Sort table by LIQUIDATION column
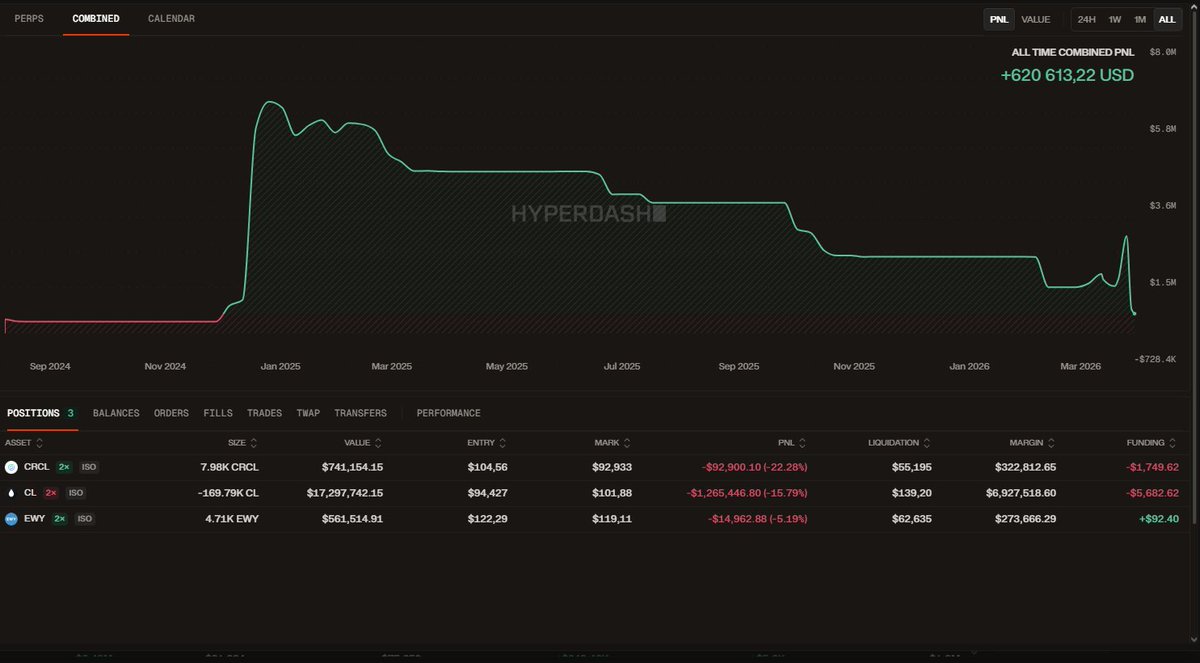The width and height of the screenshot is (1200, 663). click(901, 442)
